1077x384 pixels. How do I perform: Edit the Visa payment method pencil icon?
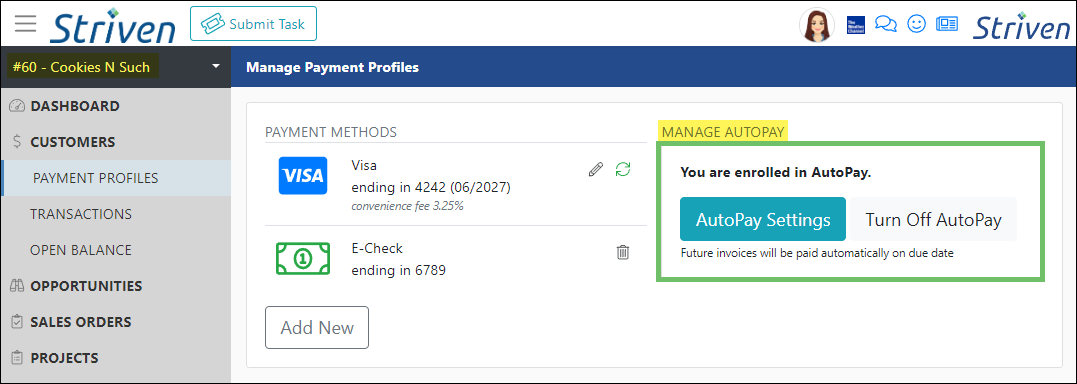coord(596,169)
